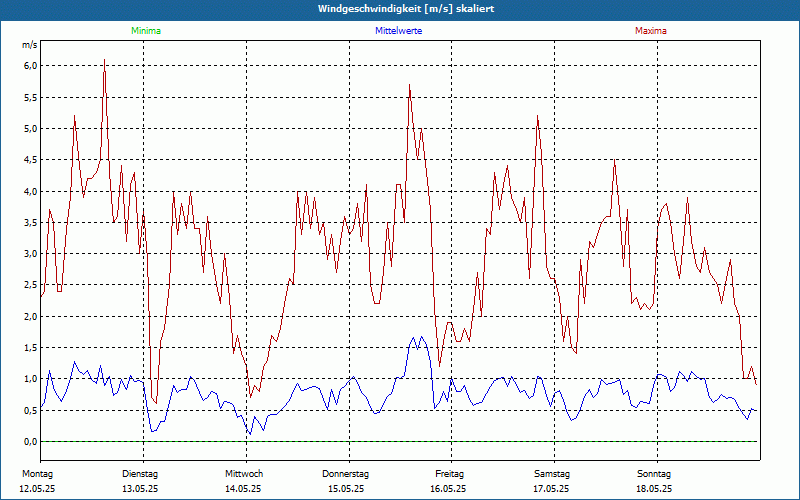
Task: Click the 3,5 y-axis value
Action: [31, 222]
